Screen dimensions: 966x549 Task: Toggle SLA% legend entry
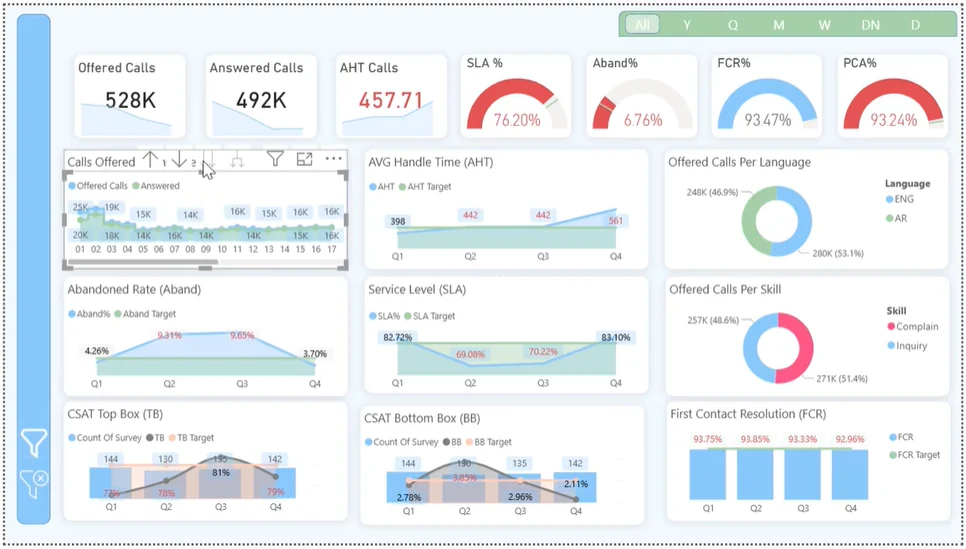385,316
